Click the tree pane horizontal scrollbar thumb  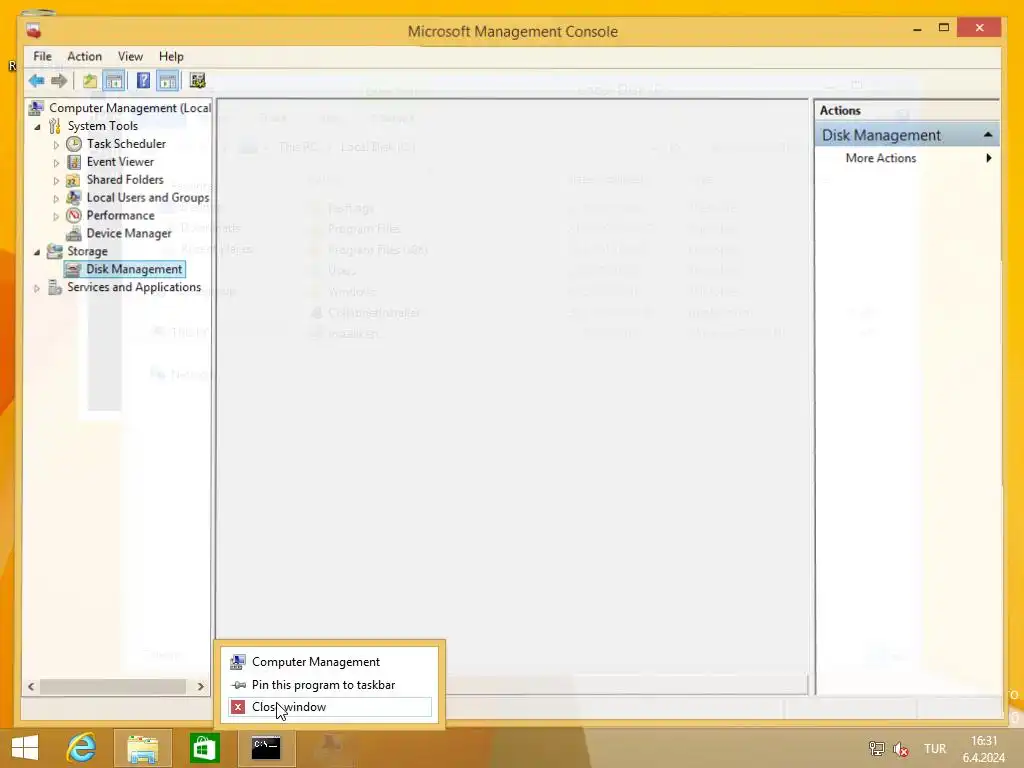click(x=112, y=686)
